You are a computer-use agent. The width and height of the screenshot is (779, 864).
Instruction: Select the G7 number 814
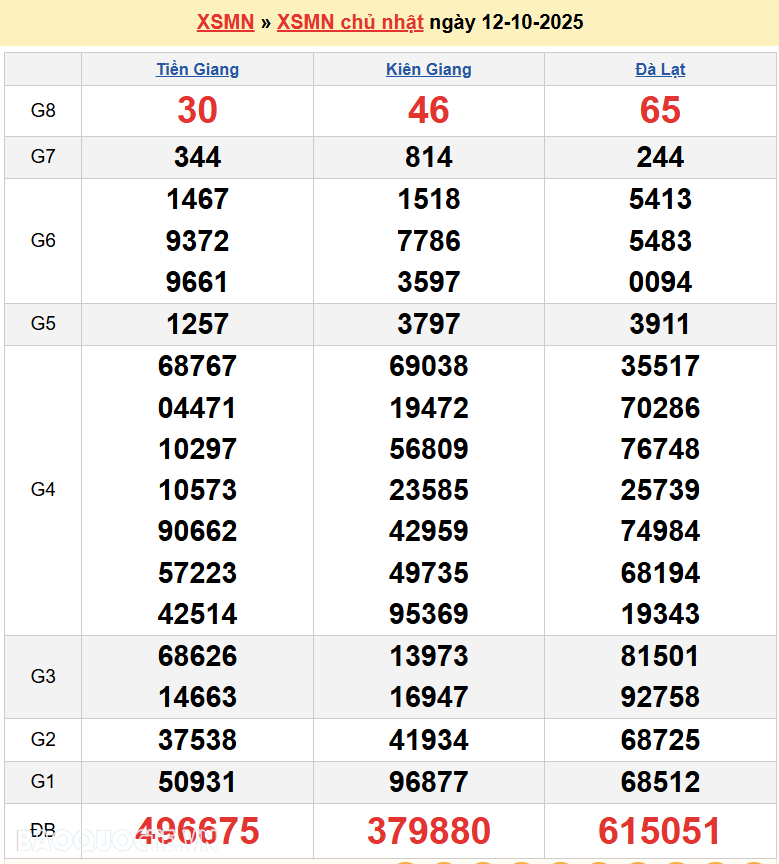tap(428, 157)
